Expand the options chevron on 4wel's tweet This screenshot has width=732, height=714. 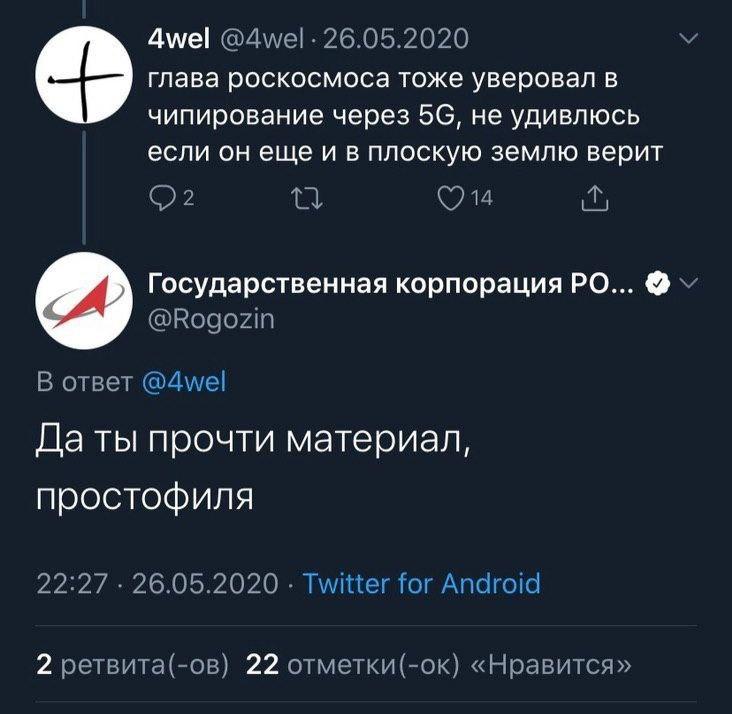[689, 40]
